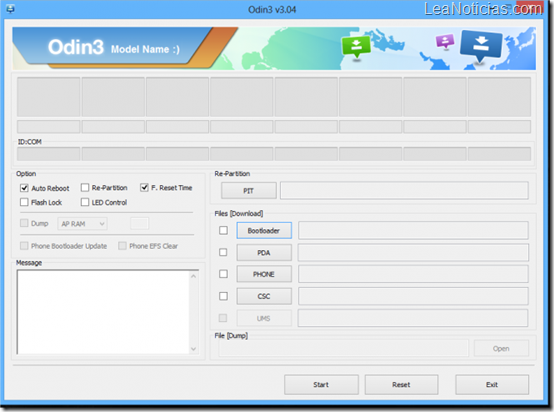Click the PHONE file path field
554x412 pixels.
413,274
